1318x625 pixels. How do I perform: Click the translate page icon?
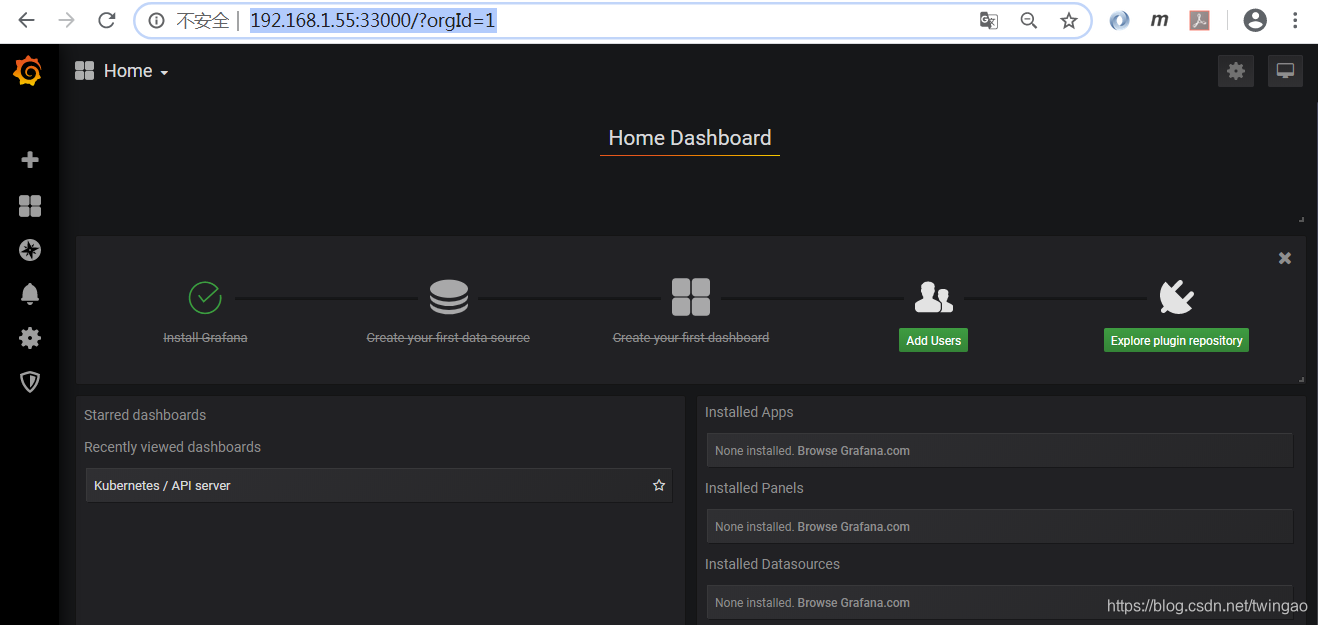point(988,20)
